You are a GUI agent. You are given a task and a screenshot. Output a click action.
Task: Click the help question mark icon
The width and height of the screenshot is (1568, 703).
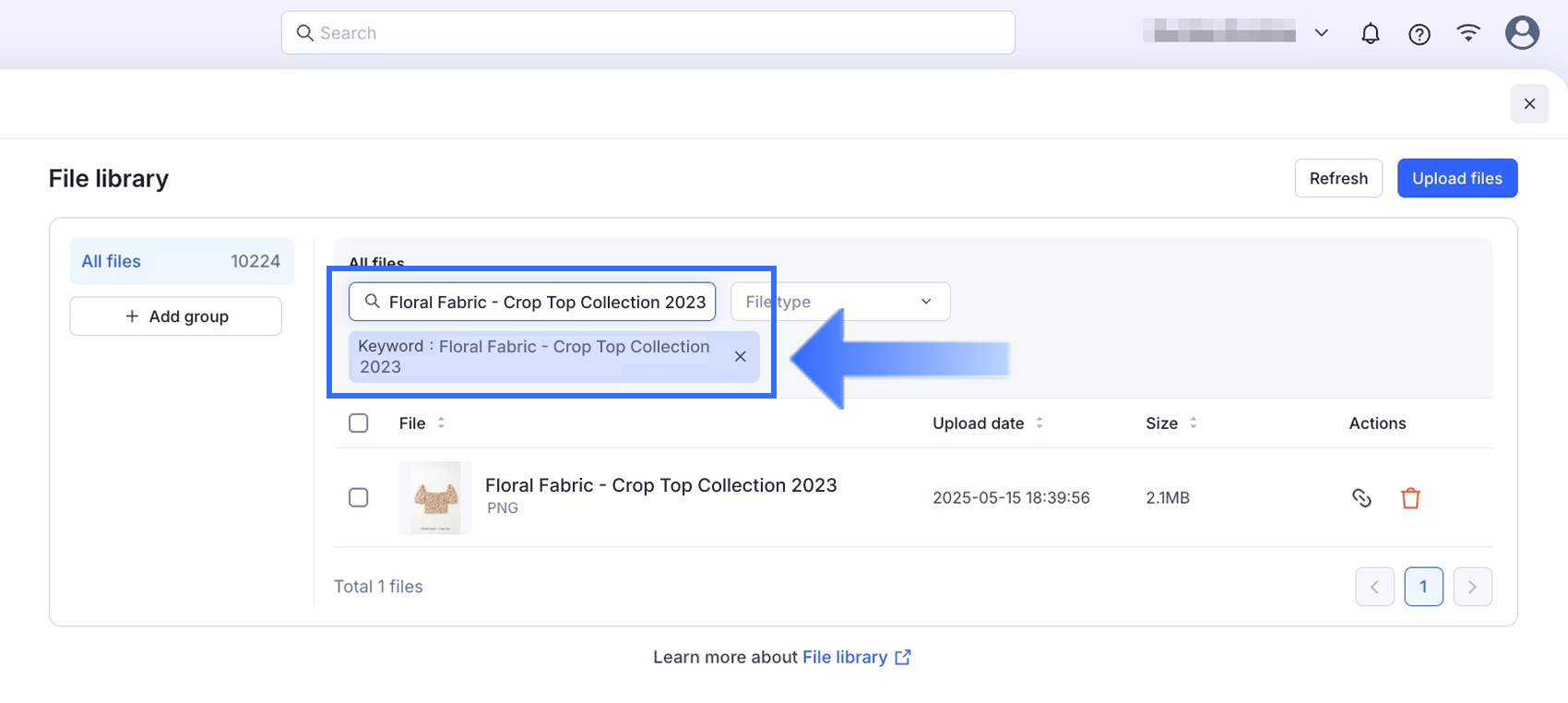1420,34
